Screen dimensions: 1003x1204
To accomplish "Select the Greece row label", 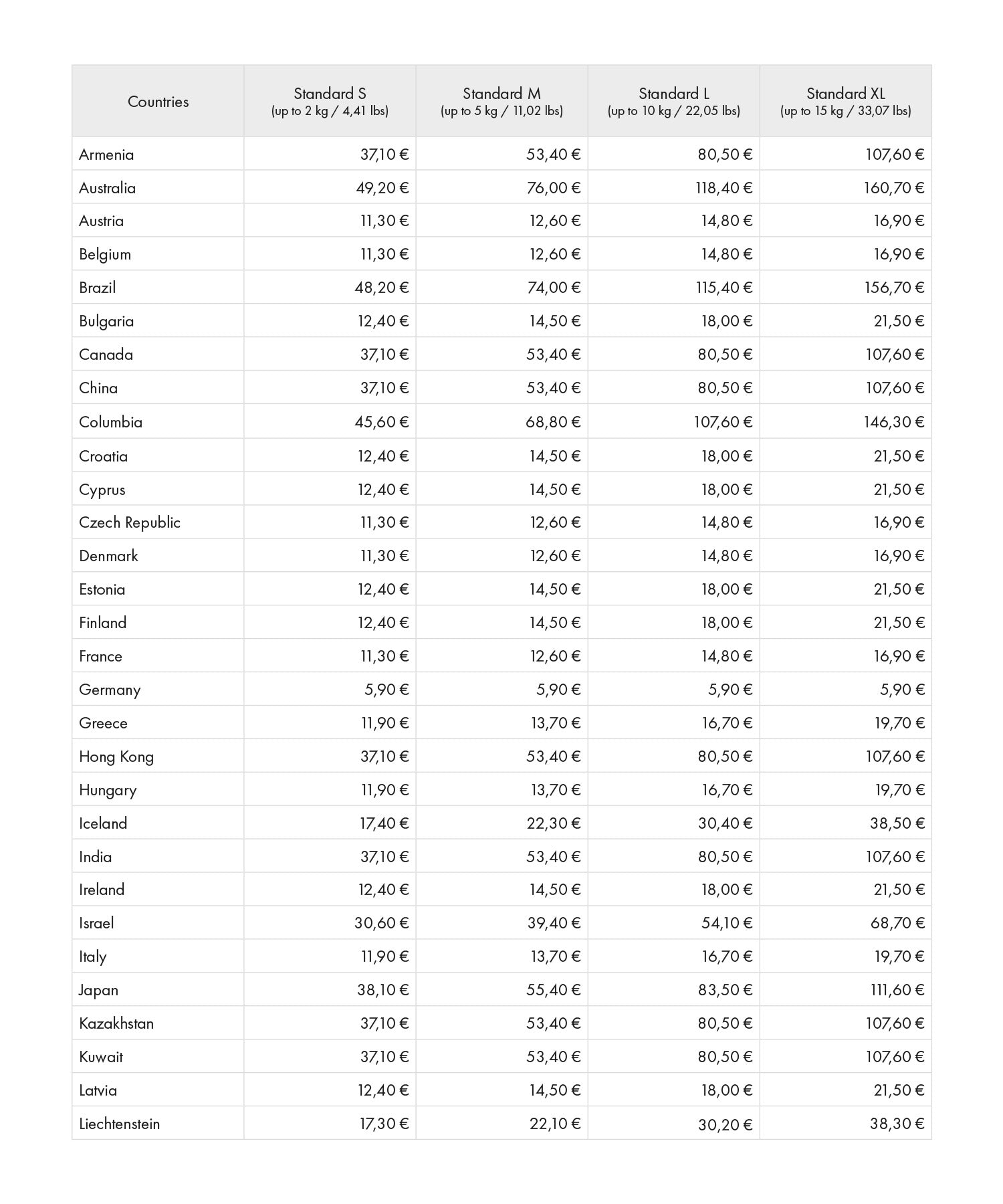I will pyautogui.click(x=103, y=723).
